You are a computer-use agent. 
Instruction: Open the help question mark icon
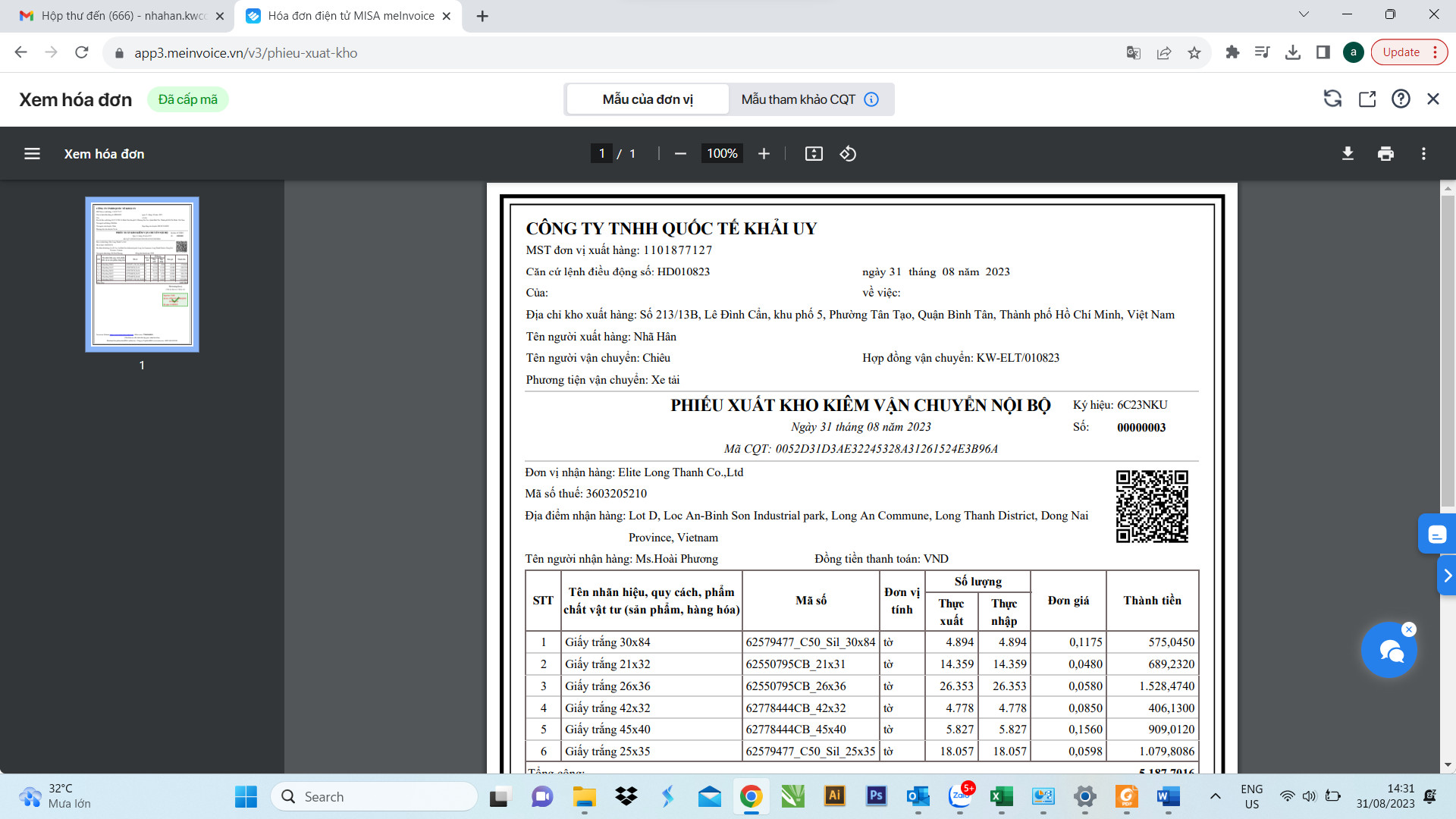(x=1401, y=99)
